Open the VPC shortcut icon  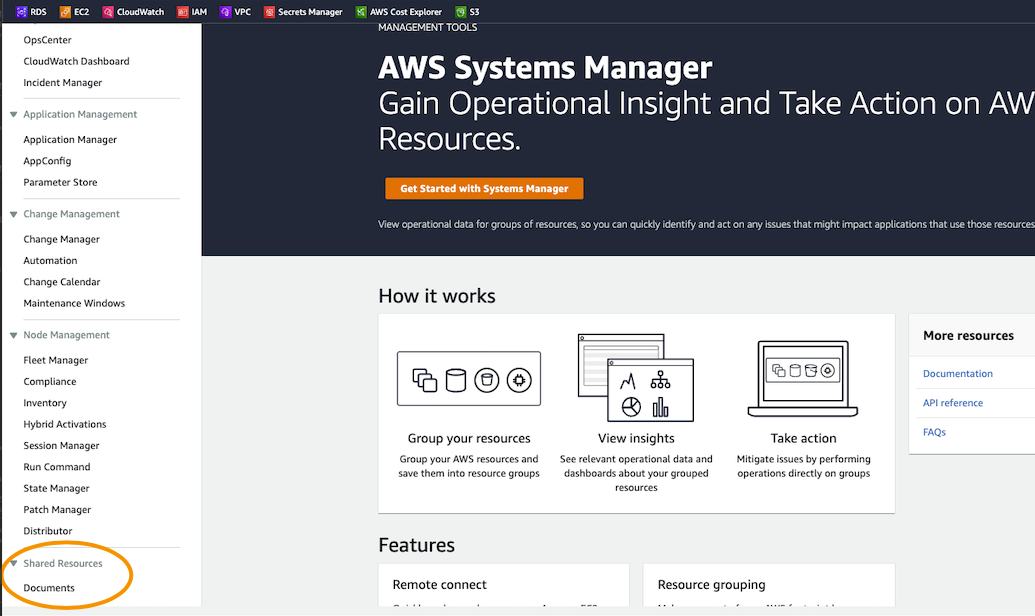coord(226,12)
